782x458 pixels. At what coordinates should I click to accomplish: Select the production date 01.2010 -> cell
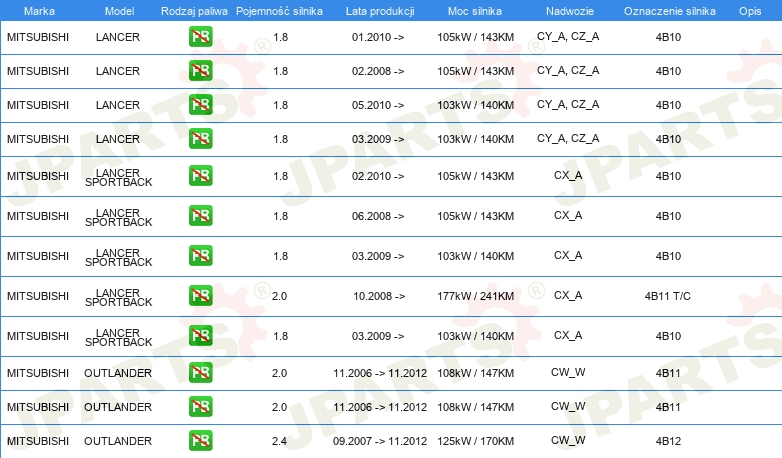pyautogui.click(x=378, y=37)
